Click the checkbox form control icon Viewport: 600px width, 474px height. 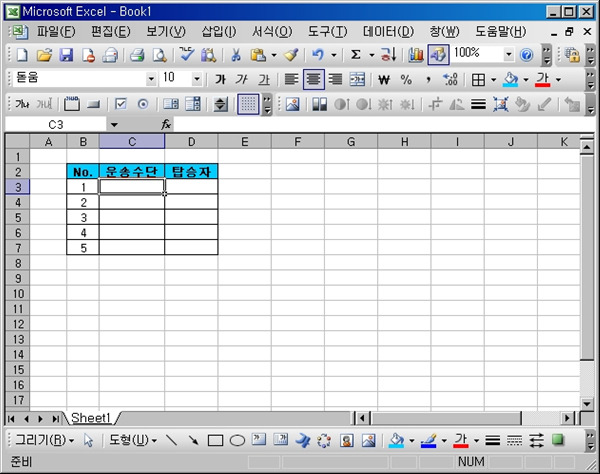[121, 103]
